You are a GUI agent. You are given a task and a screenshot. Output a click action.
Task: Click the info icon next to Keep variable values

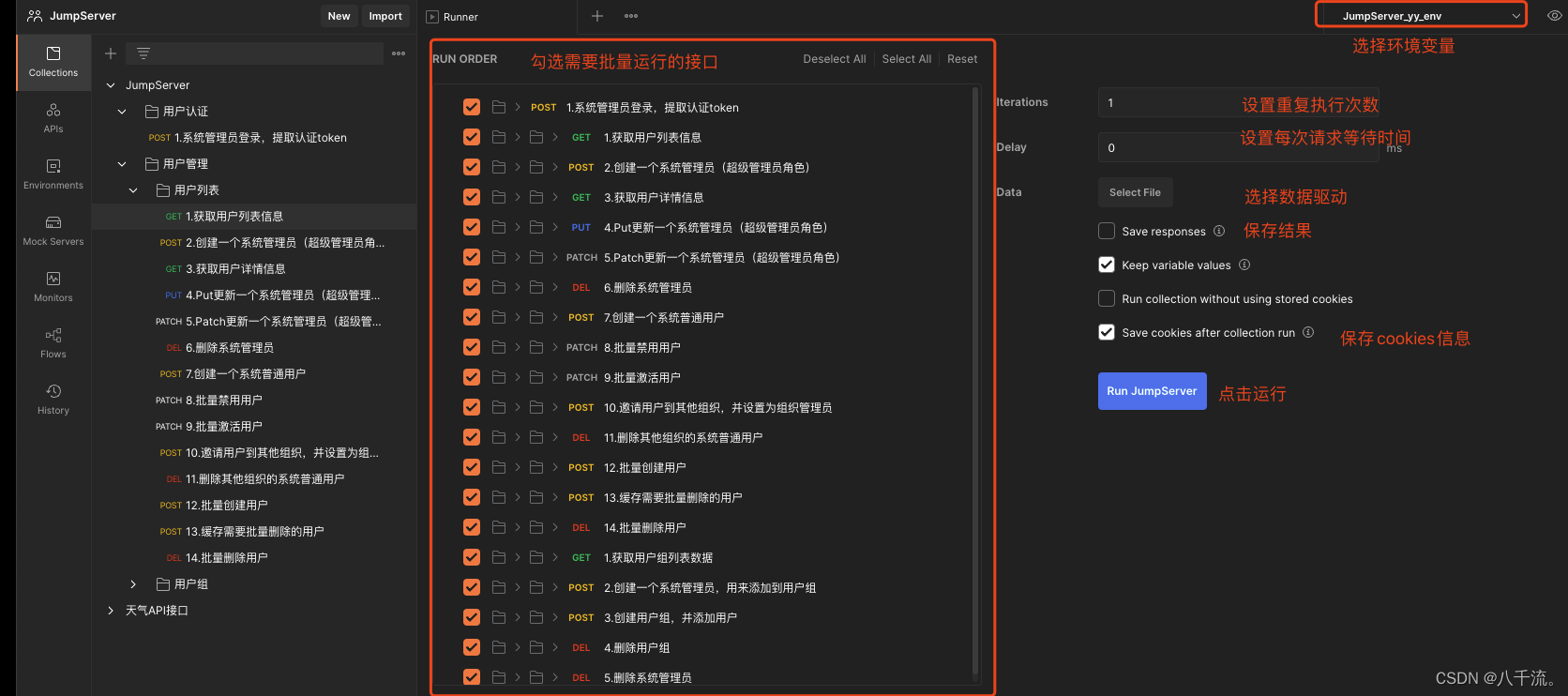(x=1244, y=265)
